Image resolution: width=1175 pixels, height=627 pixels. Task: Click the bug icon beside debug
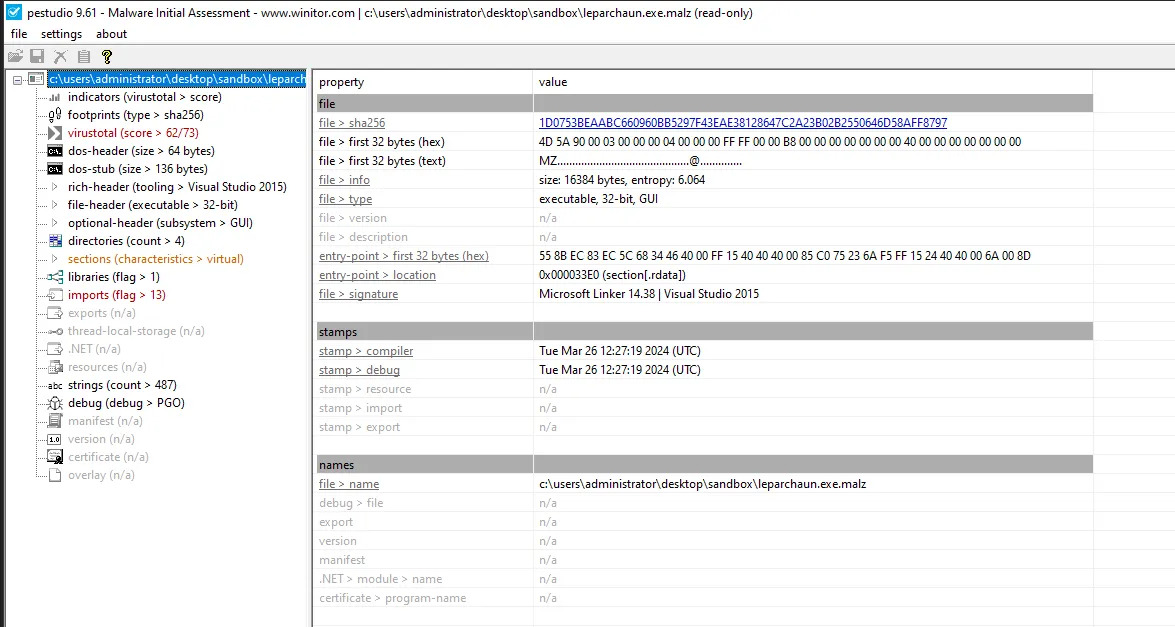[x=56, y=403]
